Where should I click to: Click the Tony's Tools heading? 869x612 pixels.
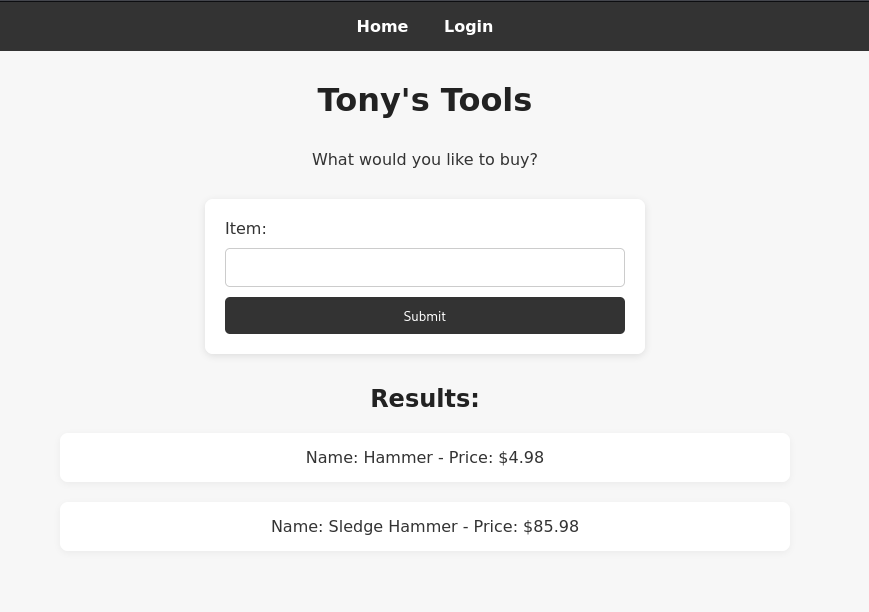click(425, 100)
